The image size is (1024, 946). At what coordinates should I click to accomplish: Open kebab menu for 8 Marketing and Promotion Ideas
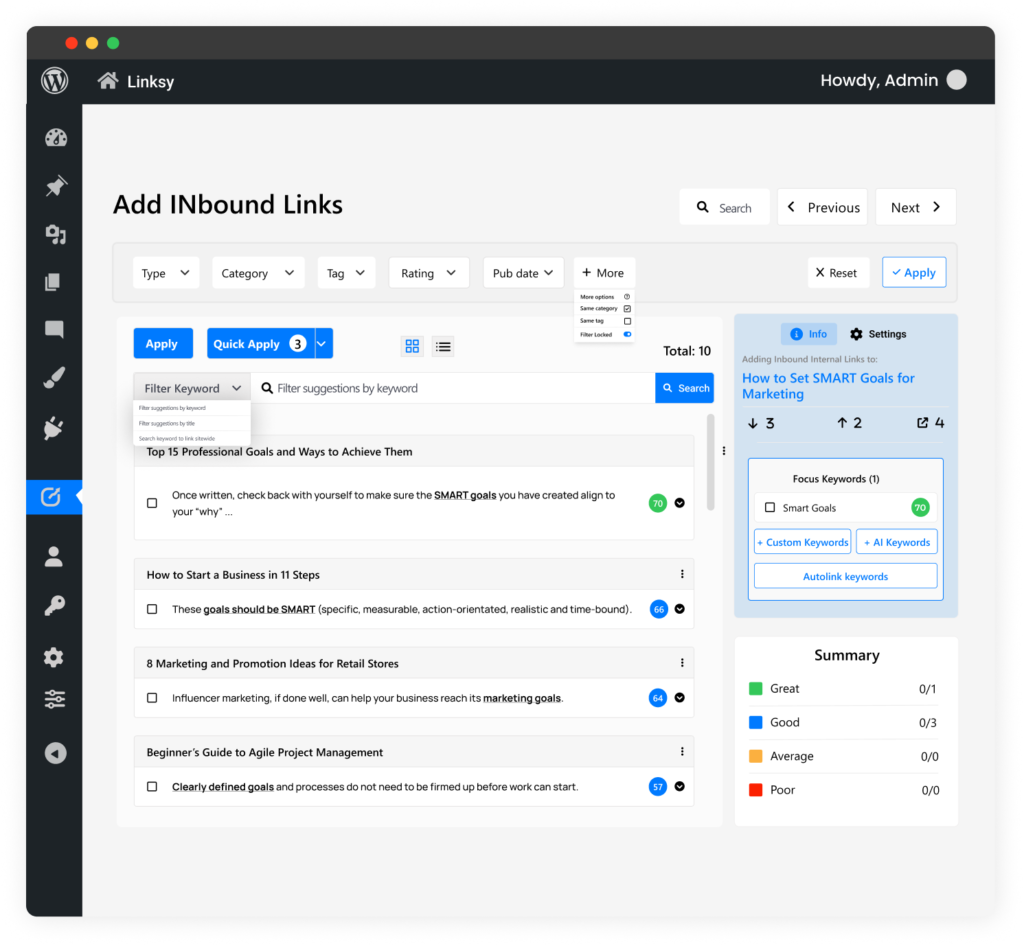(682, 663)
